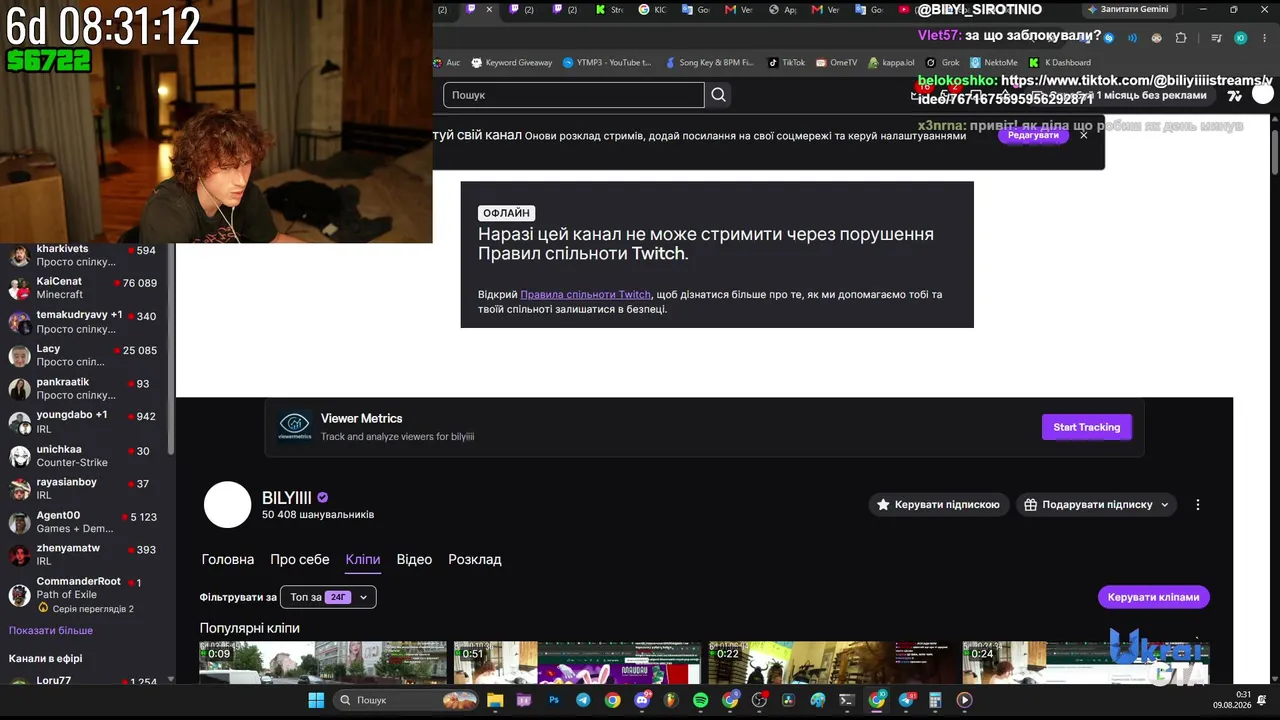Image resolution: width=1280 pixels, height=720 pixels.
Task: Open the Song Key & BPM Finder bookmark
Action: tap(709, 62)
